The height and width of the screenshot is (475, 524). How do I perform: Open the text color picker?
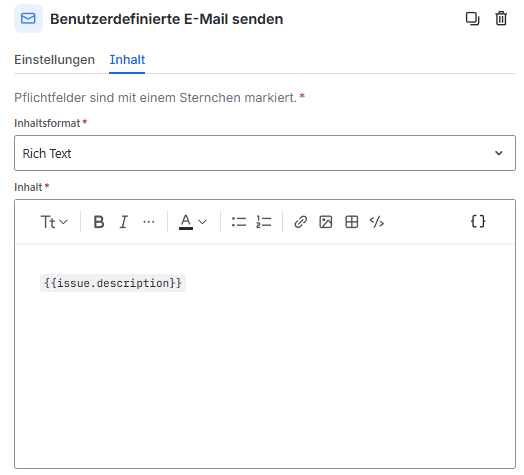pos(193,222)
